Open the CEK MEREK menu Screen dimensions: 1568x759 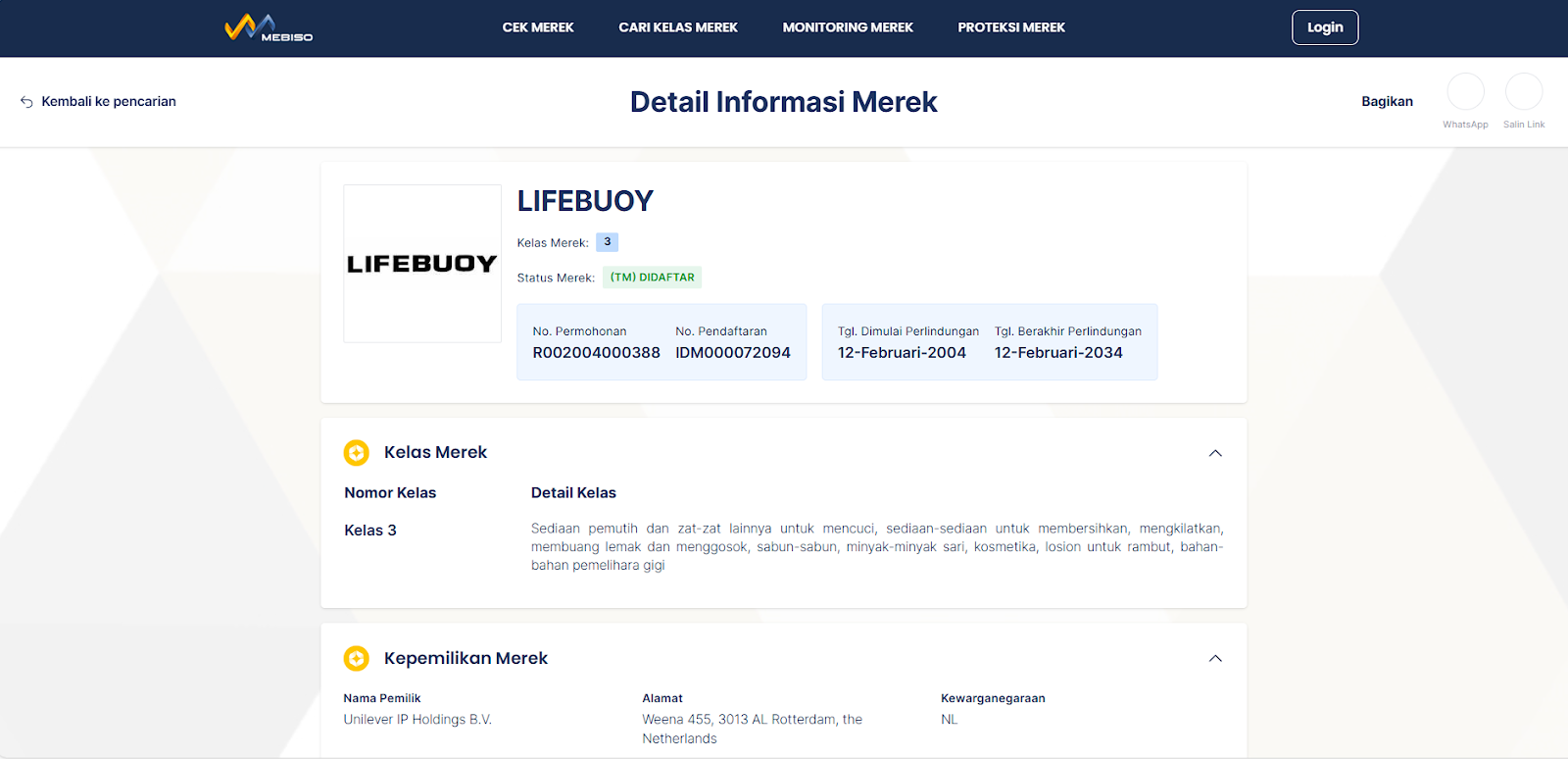tap(538, 27)
